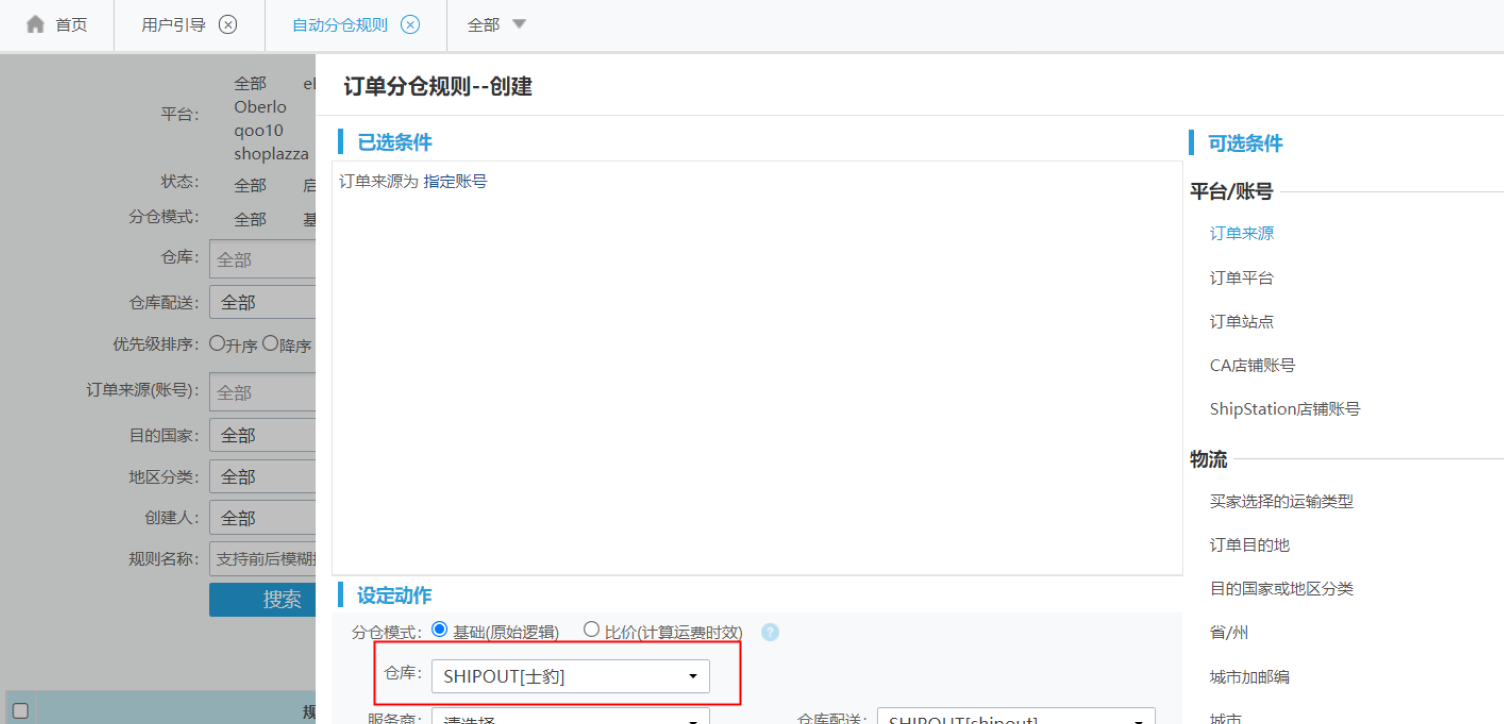Screen dimensions: 1504x724
Task: Open the help tooltip icon beside 比价
Action: pyautogui.click(x=769, y=632)
